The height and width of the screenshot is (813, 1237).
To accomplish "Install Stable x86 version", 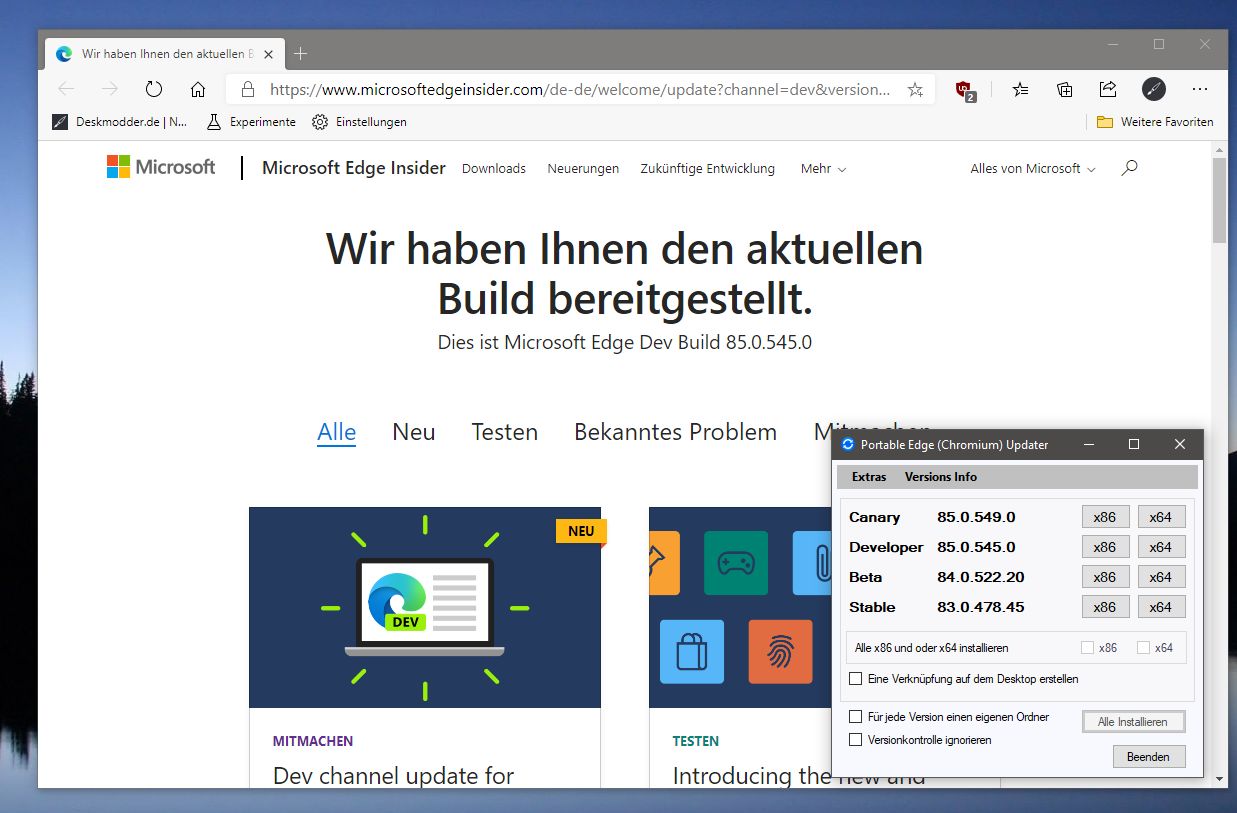I will pos(1105,607).
